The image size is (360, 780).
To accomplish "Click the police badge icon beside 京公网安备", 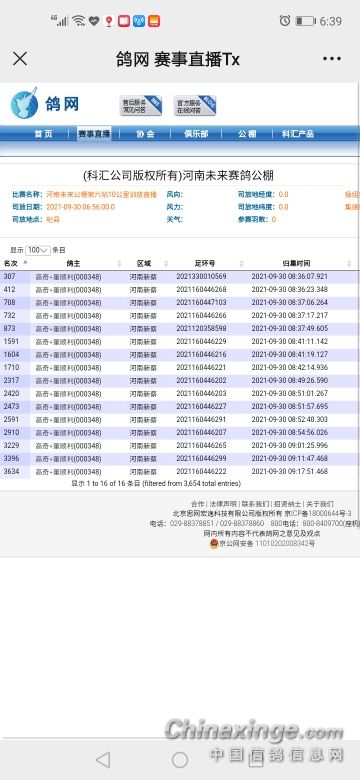I will click(x=214, y=544).
